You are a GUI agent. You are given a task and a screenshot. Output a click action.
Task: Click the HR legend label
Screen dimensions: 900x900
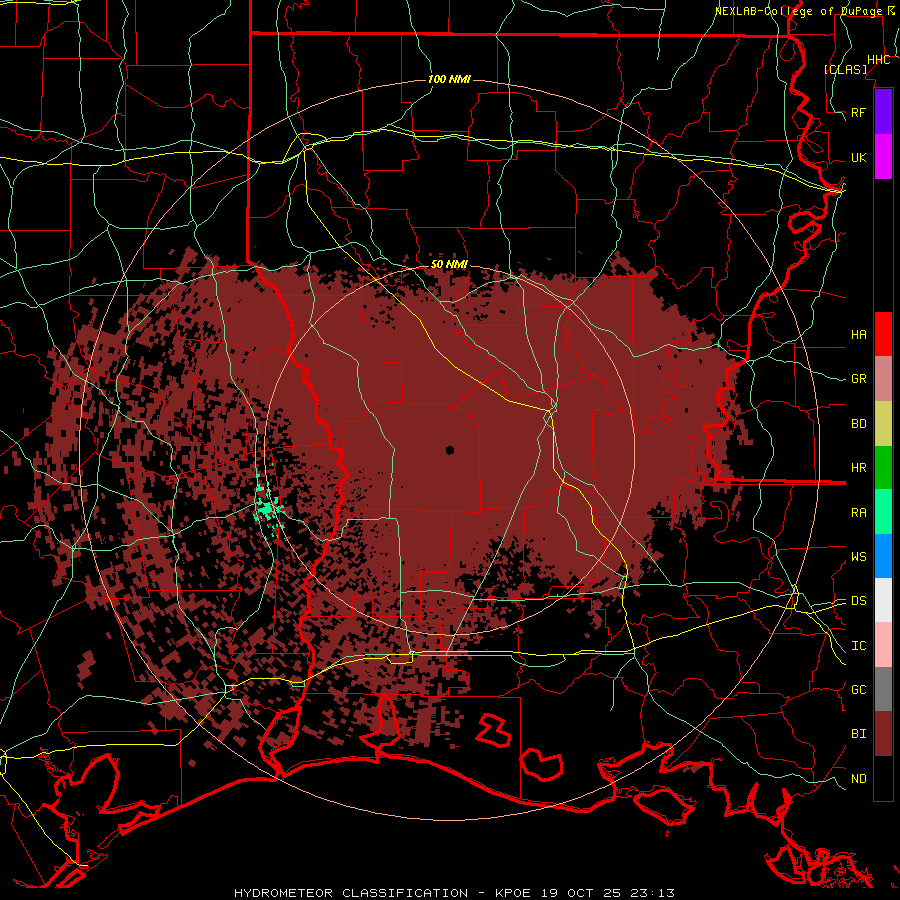859,468
